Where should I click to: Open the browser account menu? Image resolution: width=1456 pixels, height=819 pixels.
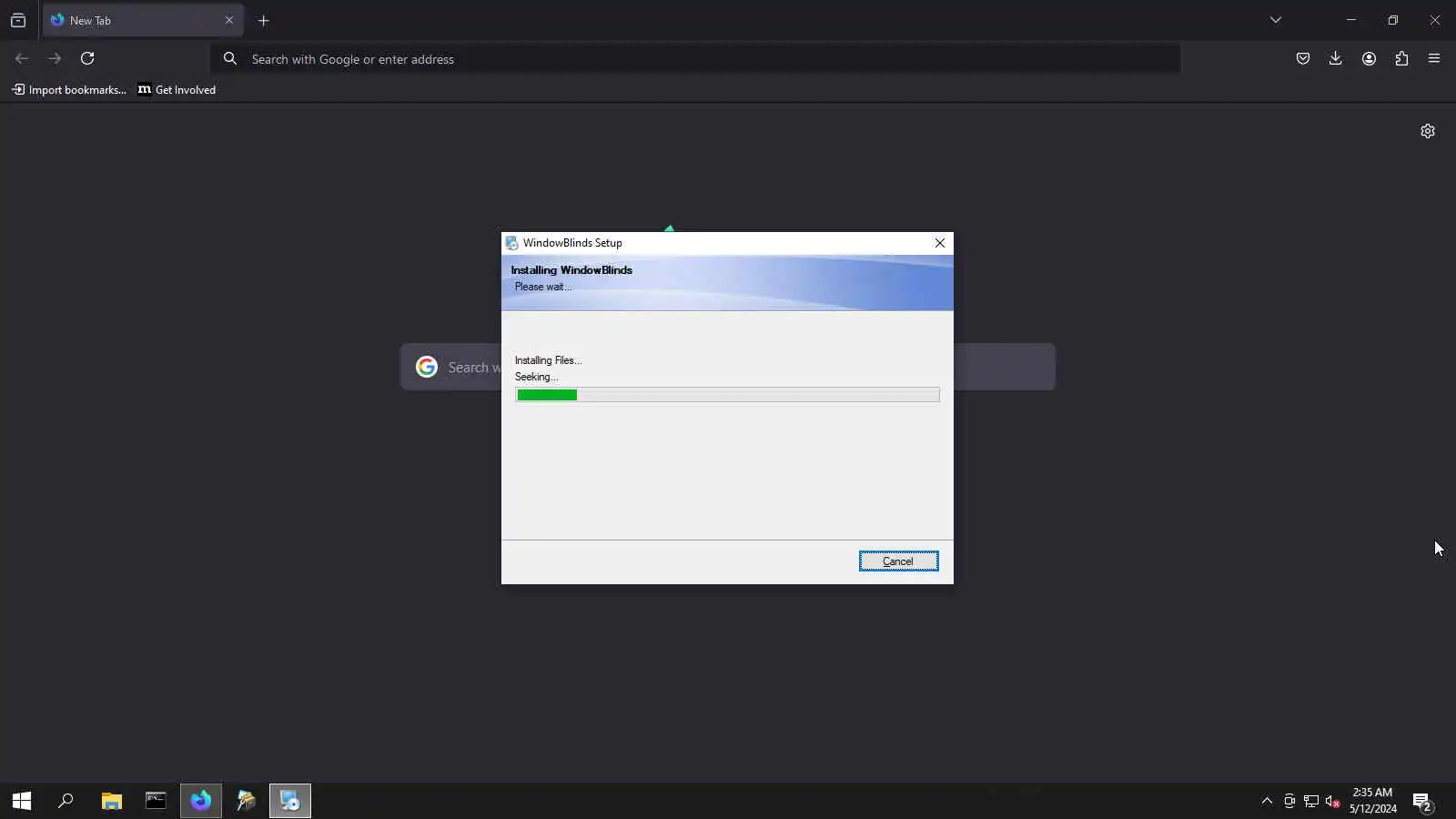1369,58
